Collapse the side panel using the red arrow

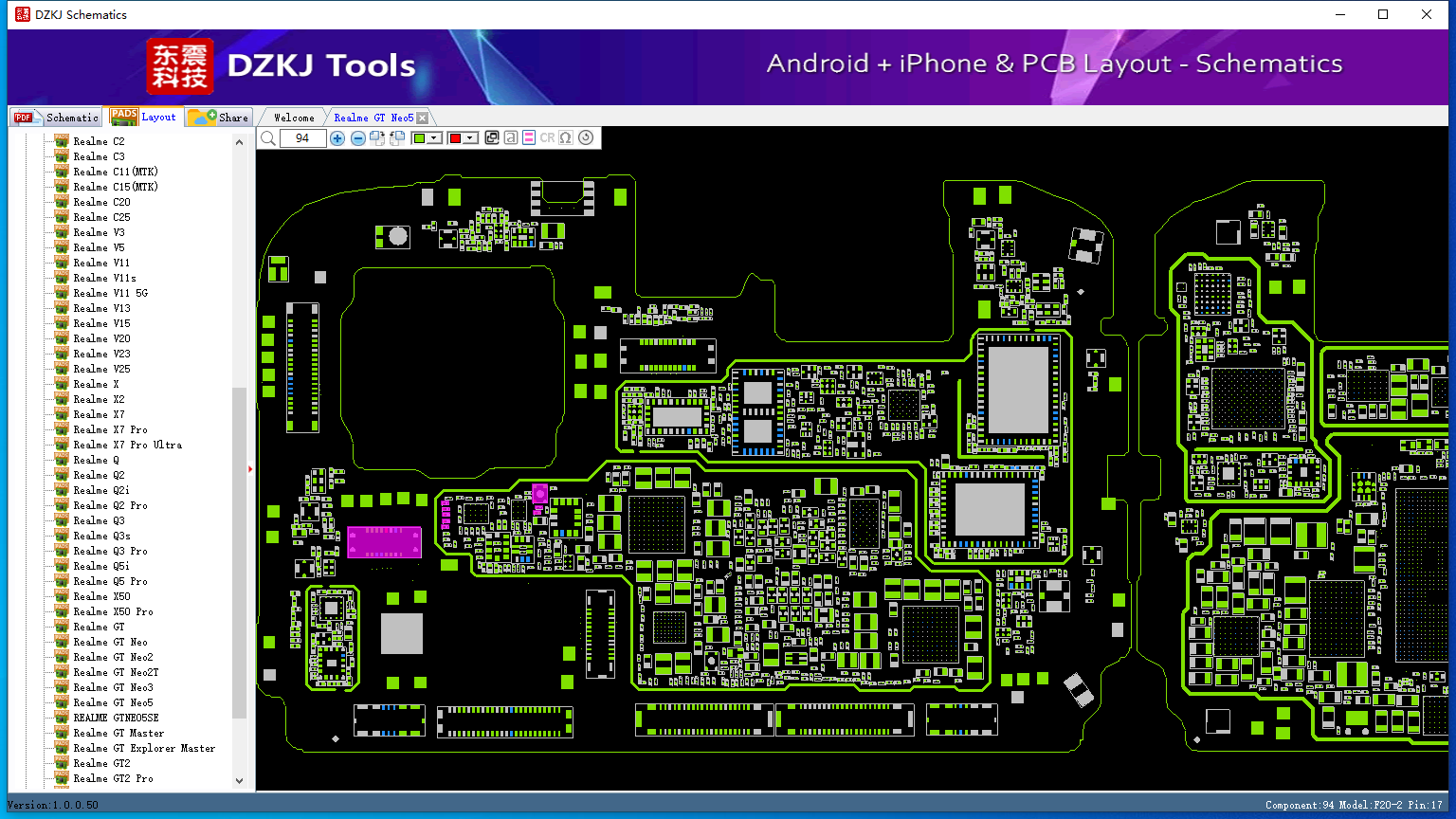click(250, 468)
